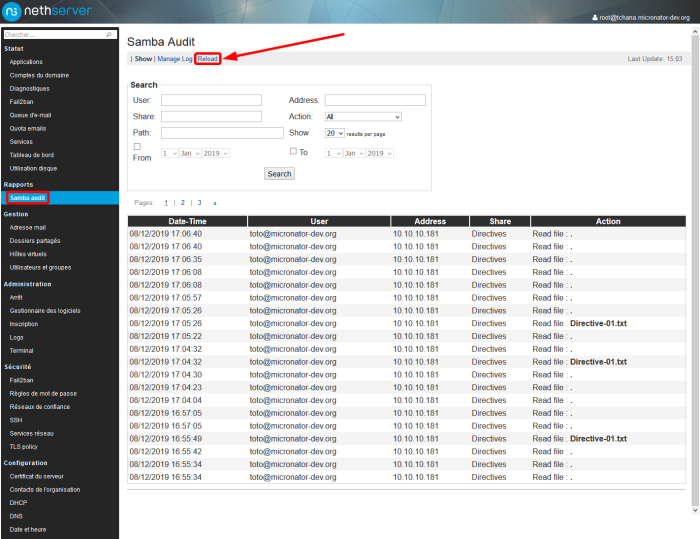Viewport: 700px width, 539px height.
Task: Click the page scrollbar down arrow
Action: click(x=695, y=510)
